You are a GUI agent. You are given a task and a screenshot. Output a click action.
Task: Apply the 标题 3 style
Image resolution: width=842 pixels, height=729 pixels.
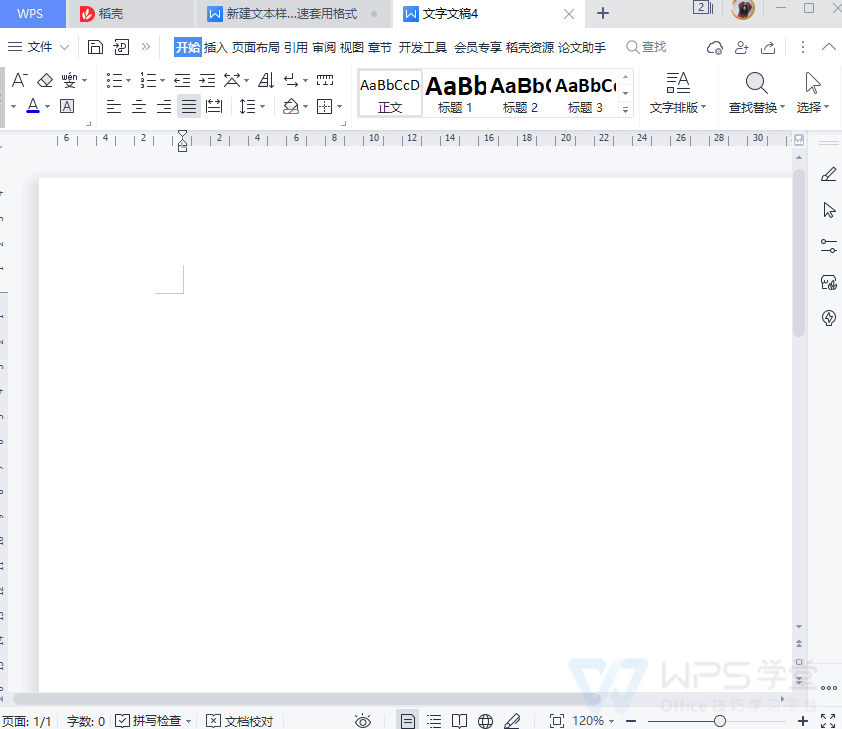point(585,93)
